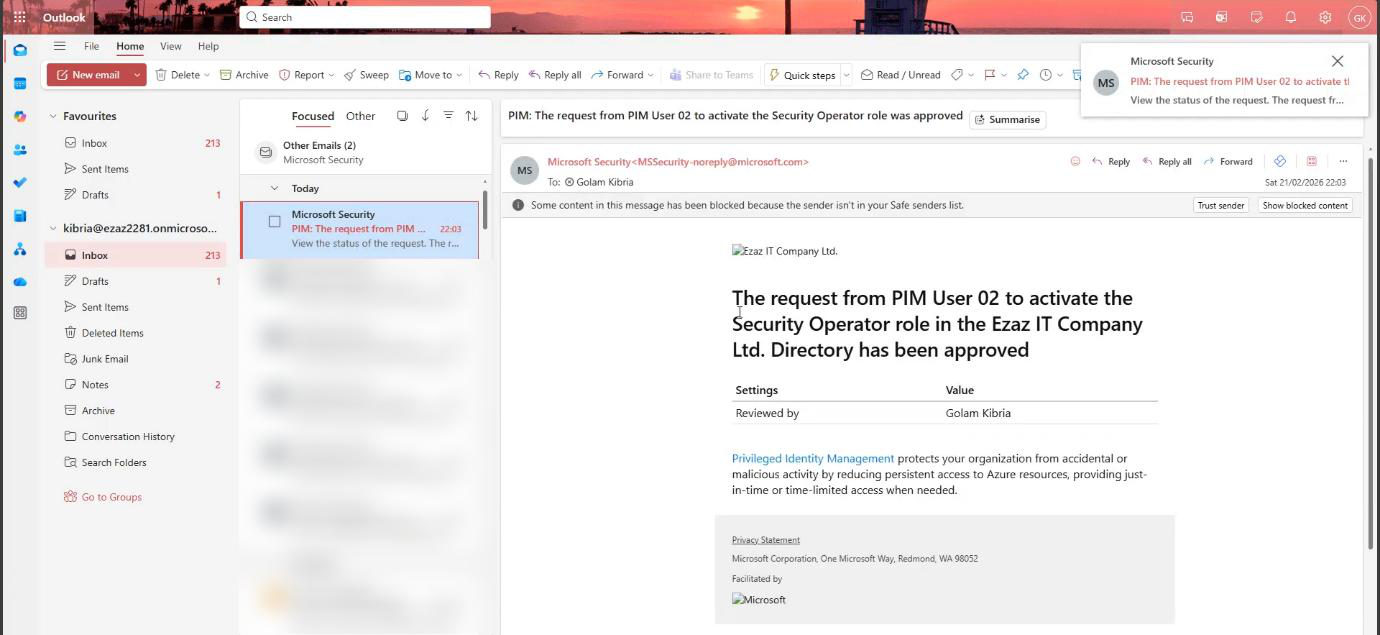Reply all using the ribbon button
The width and height of the screenshot is (1380, 635).
[x=555, y=75]
